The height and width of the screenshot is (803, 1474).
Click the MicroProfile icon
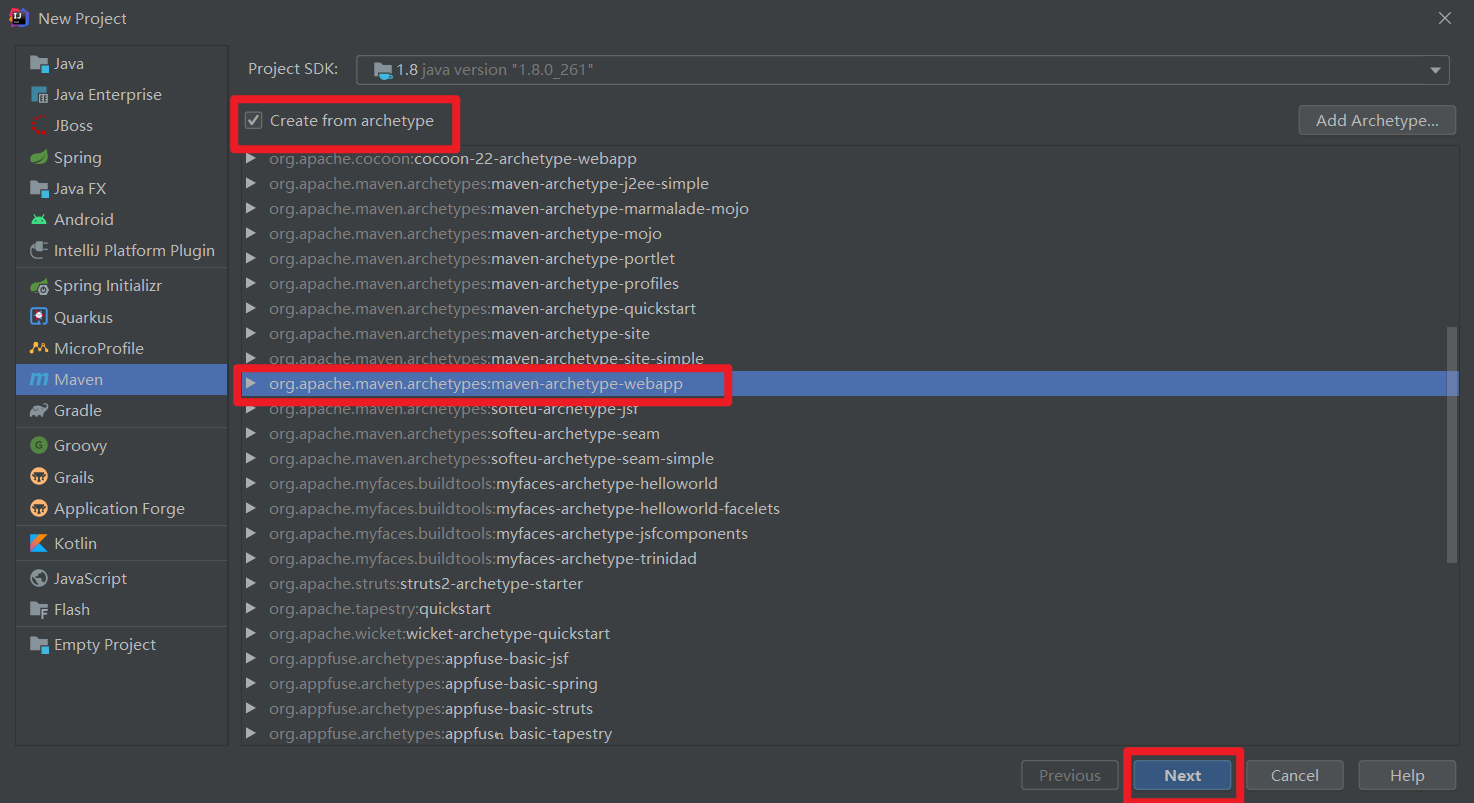[x=39, y=349]
